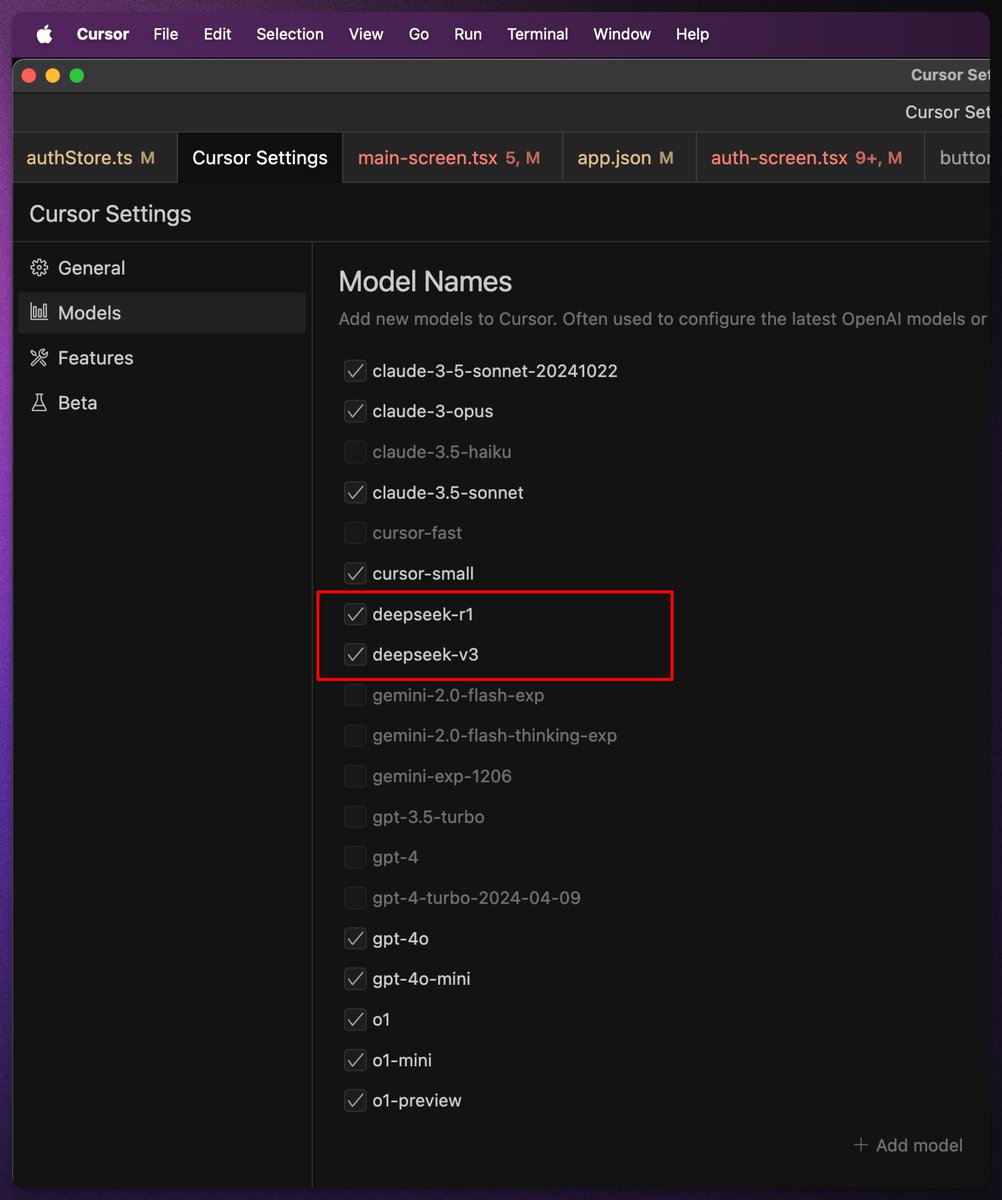
Task: Open the Window menu
Action: [622, 34]
